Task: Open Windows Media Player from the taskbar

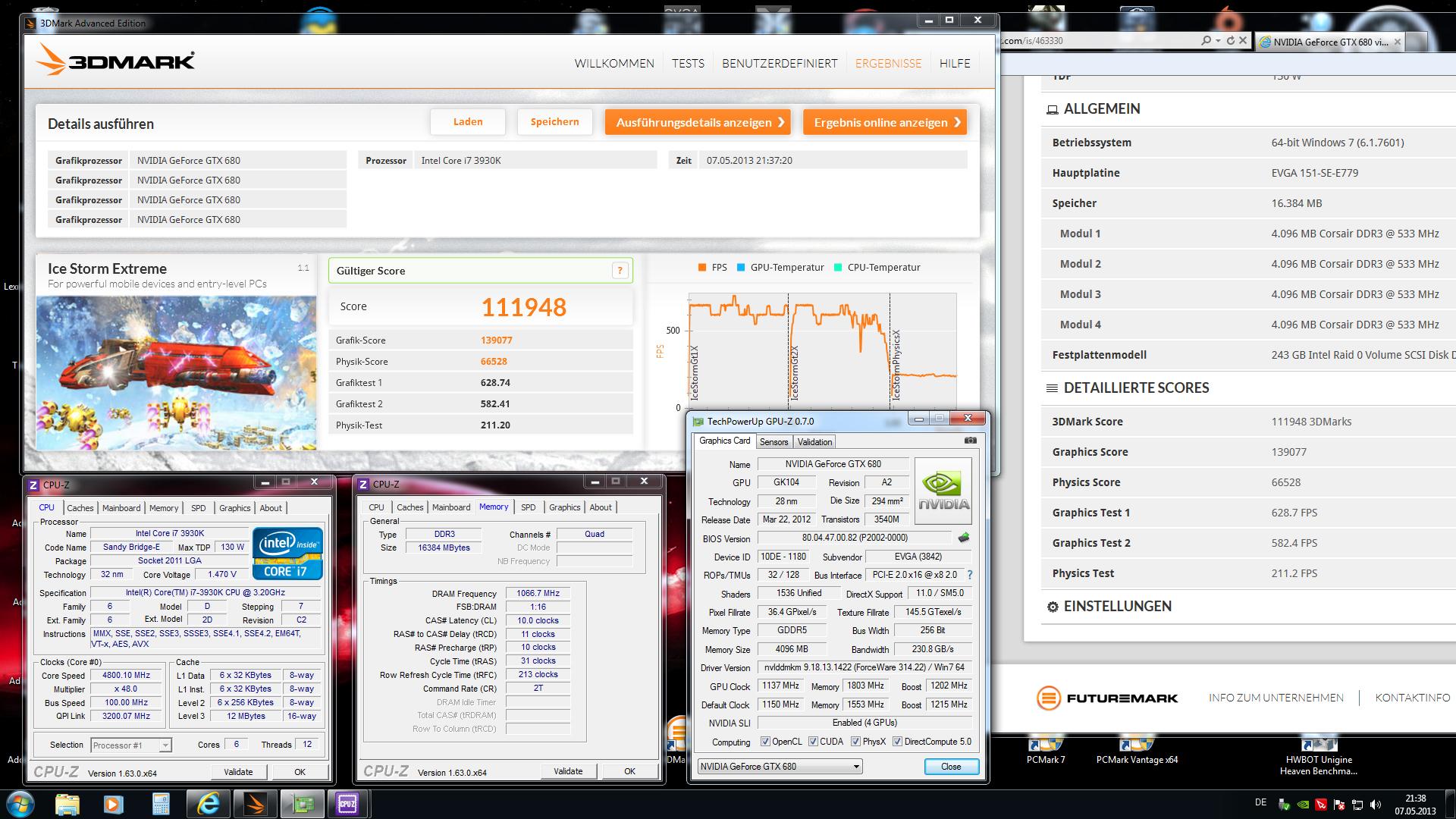Action: tap(113, 803)
